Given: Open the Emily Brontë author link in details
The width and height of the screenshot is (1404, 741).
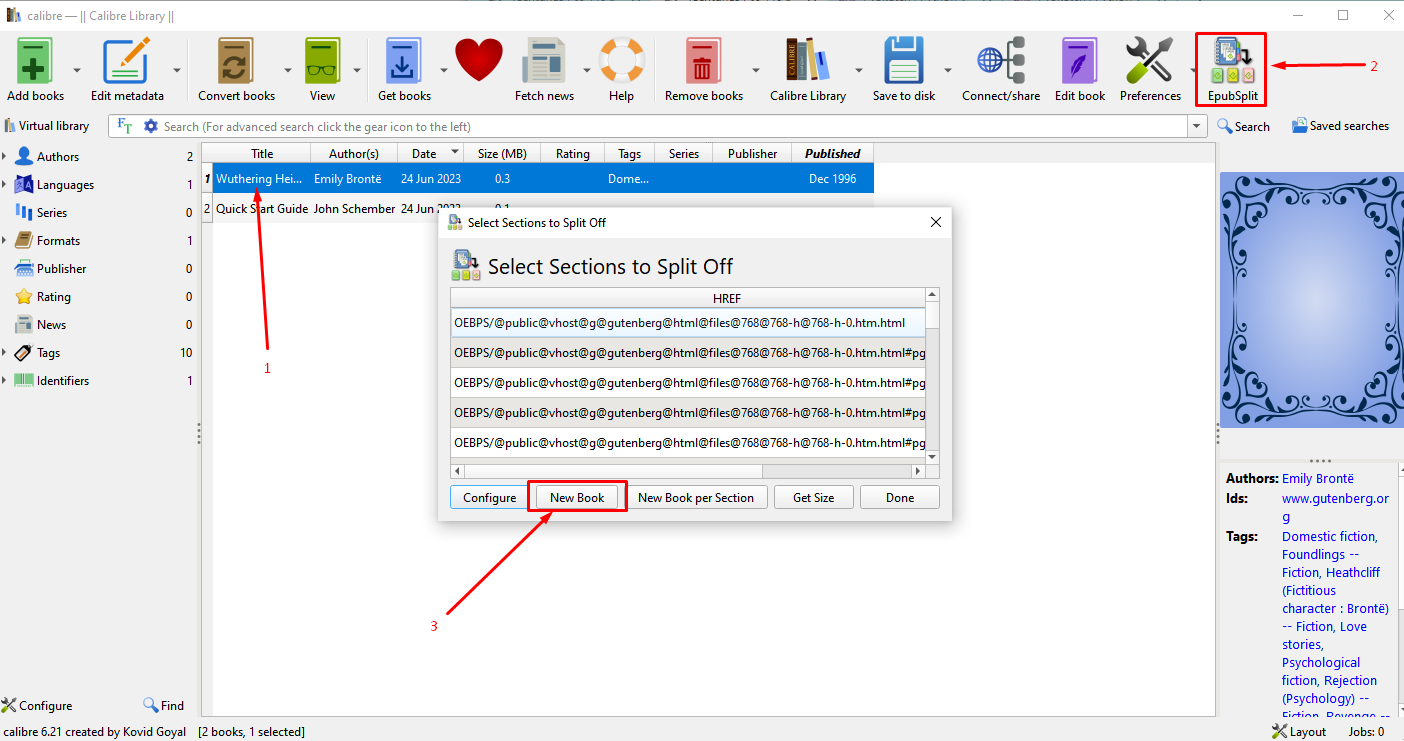Looking at the screenshot, I should pos(1318,479).
